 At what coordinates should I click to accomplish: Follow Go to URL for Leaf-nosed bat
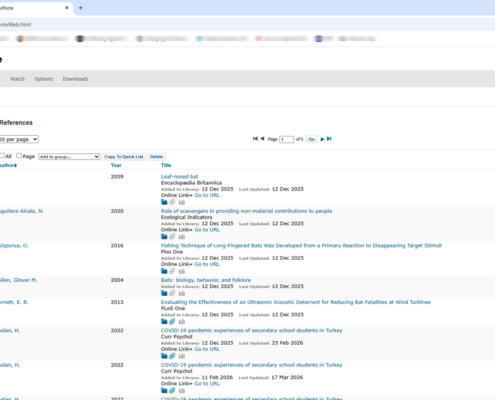click(x=207, y=195)
